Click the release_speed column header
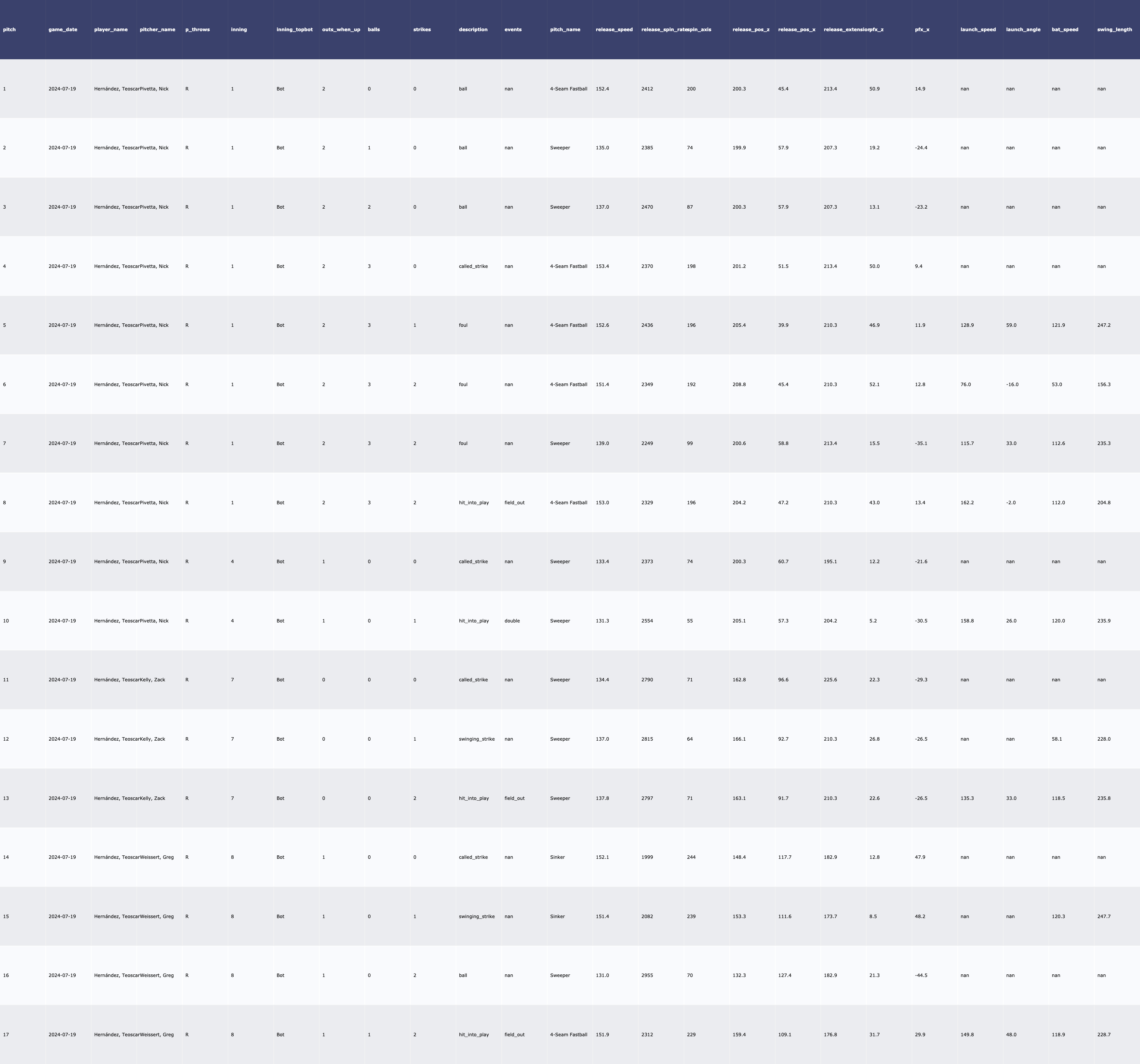Viewport: 1140px width, 1064px height. (x=614, y=29)
